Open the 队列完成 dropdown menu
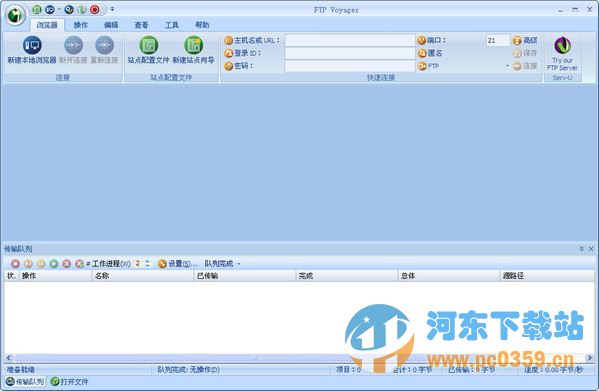The height and width of the screenshot is (391, 599). (x=222, y=263)
